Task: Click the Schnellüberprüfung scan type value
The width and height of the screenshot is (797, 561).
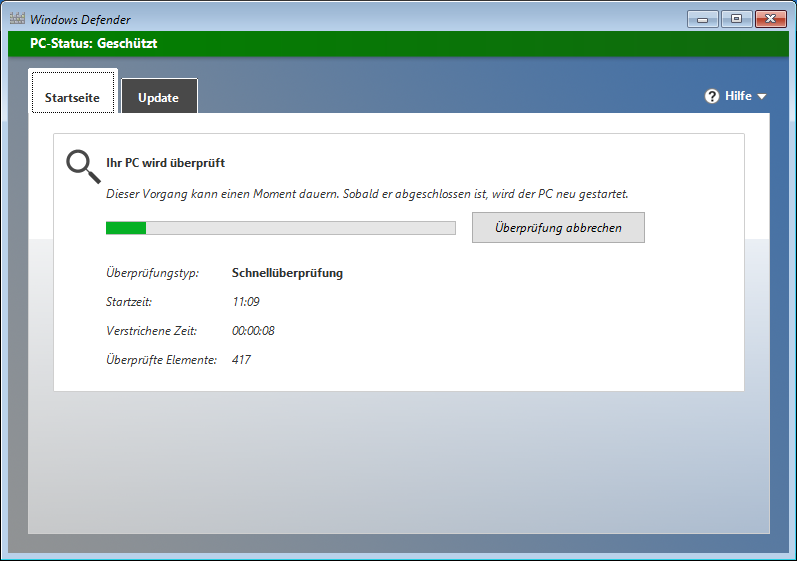Action: click(x=287, y=273)
